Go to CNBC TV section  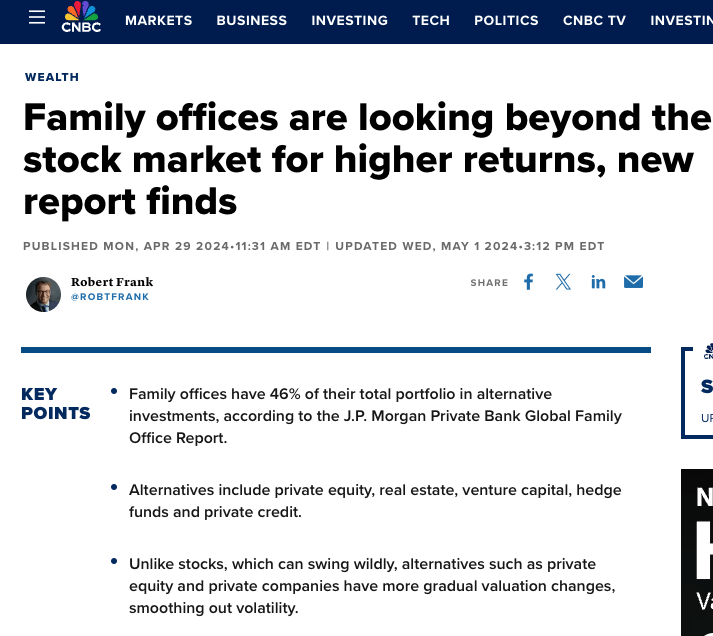point(594,20)
